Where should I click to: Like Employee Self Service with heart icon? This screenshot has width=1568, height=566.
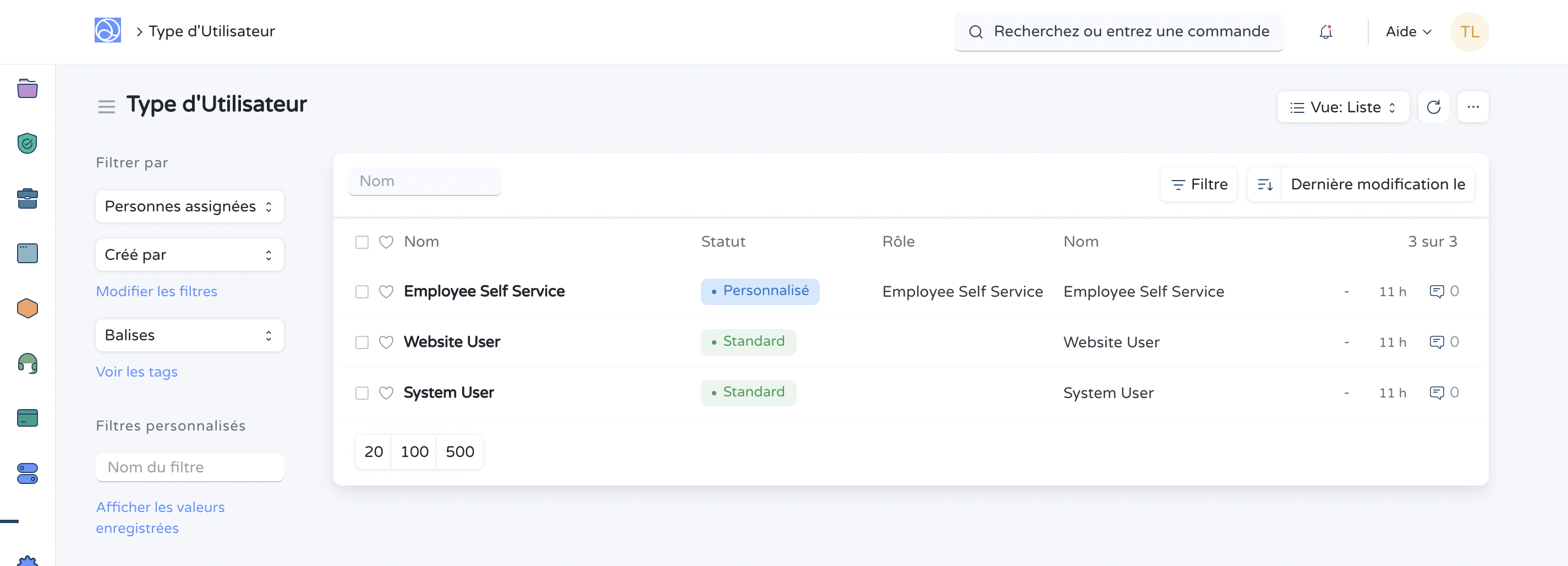click(x=386, y=292)
